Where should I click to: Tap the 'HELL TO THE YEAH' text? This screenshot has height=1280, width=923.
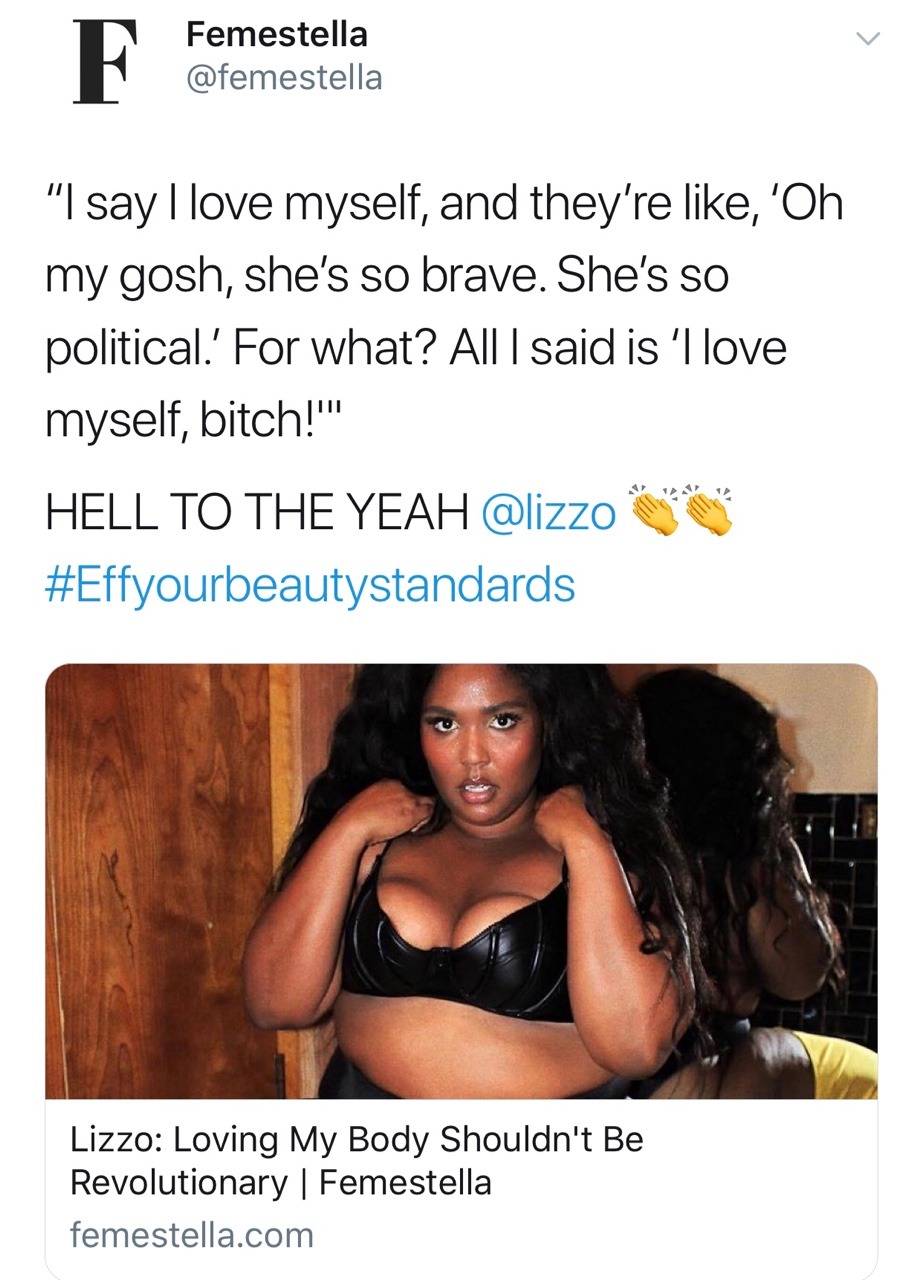pos(257,514)
